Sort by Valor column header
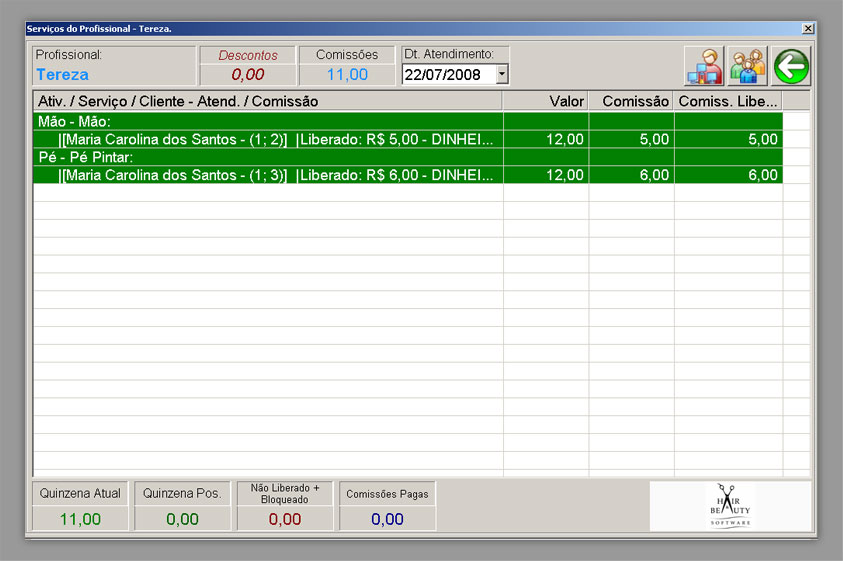This screenshot has height=561, width=843. 545,101
